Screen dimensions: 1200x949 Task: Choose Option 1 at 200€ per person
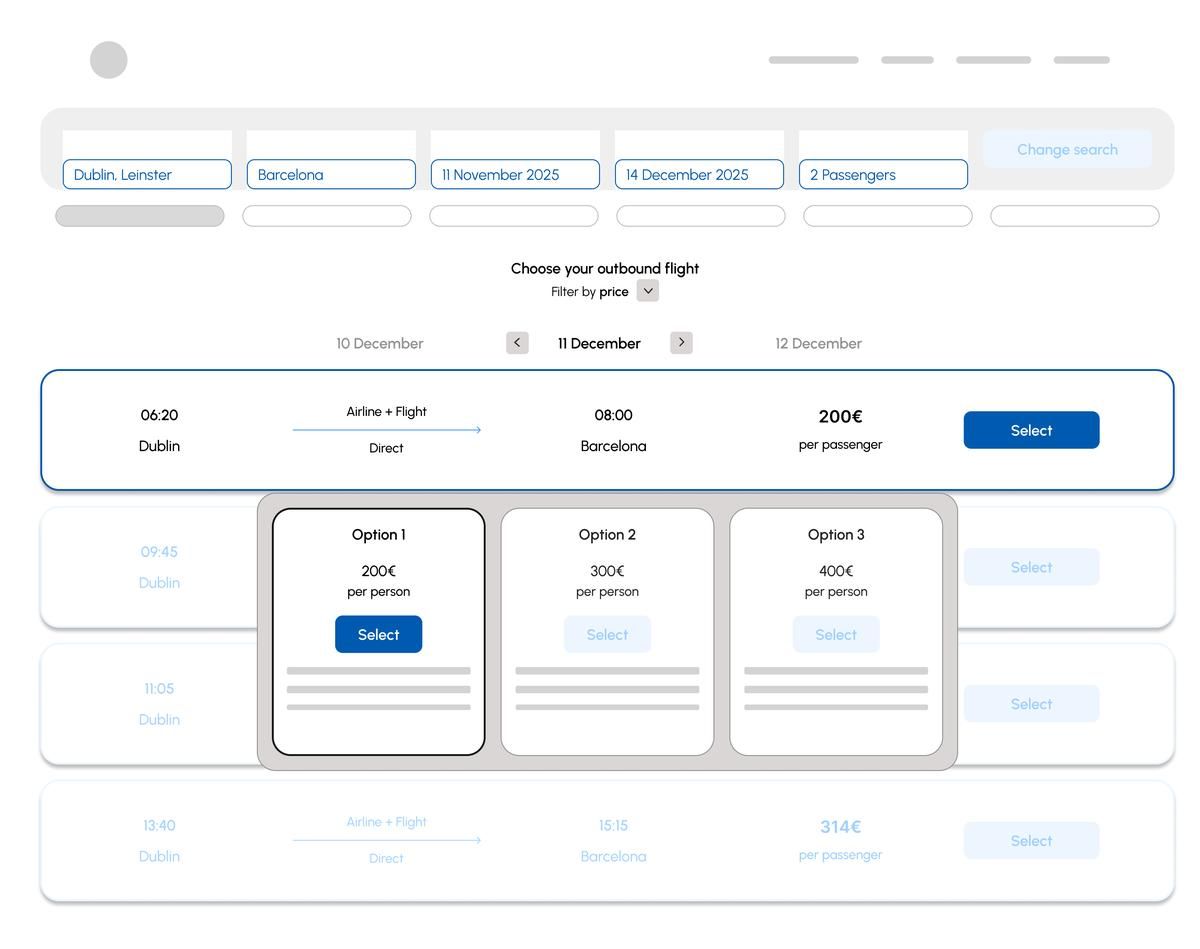coord(378,634)
